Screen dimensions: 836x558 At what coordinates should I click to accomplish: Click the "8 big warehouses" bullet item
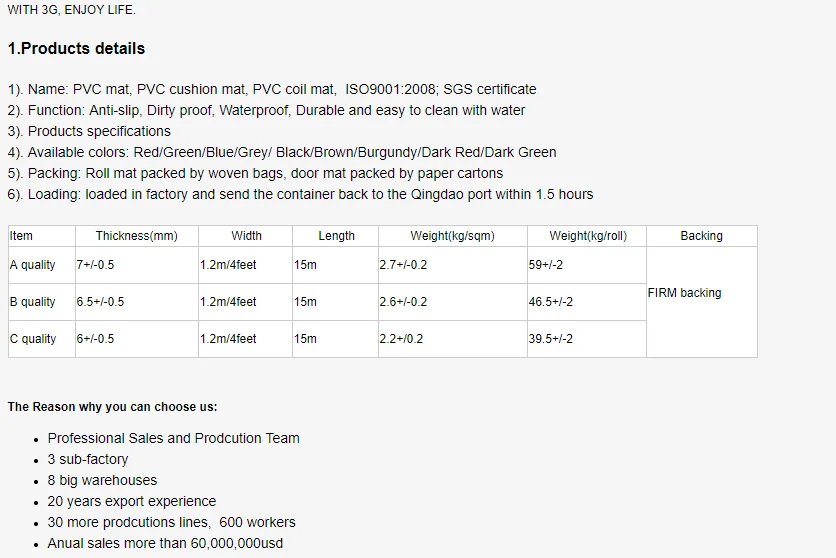pos(102,480)
